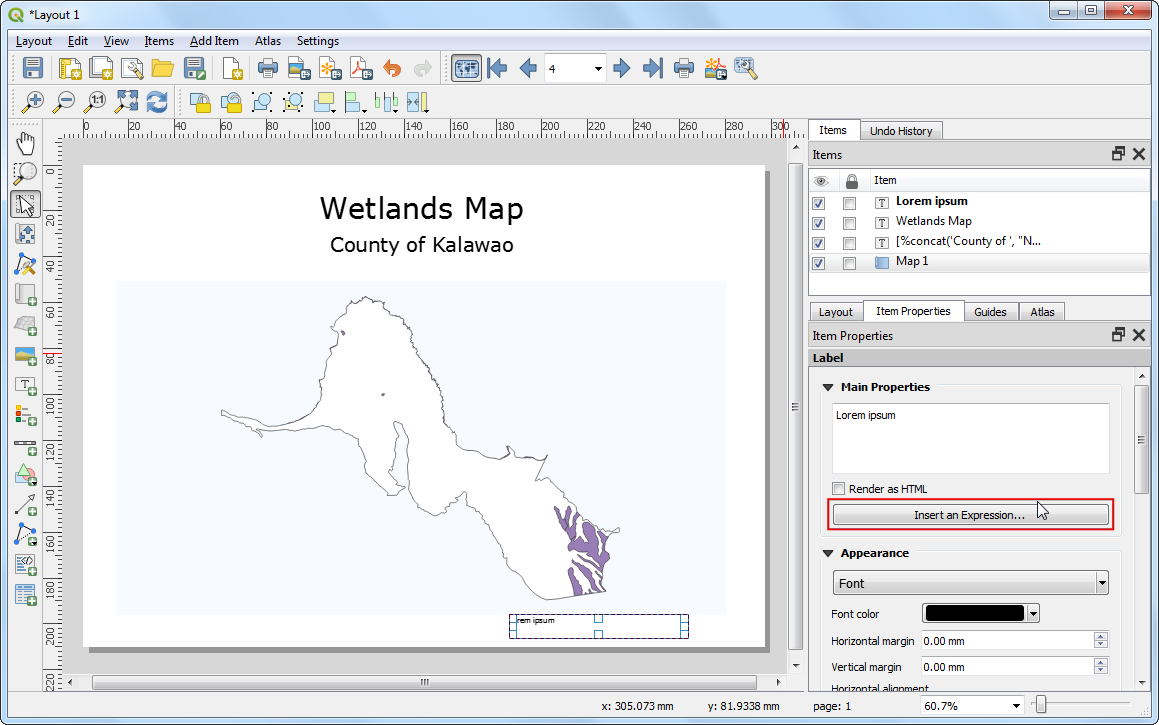Click the Add Picture tool icon
Screen dimensions: 1159x725
[x=25, y=355]
